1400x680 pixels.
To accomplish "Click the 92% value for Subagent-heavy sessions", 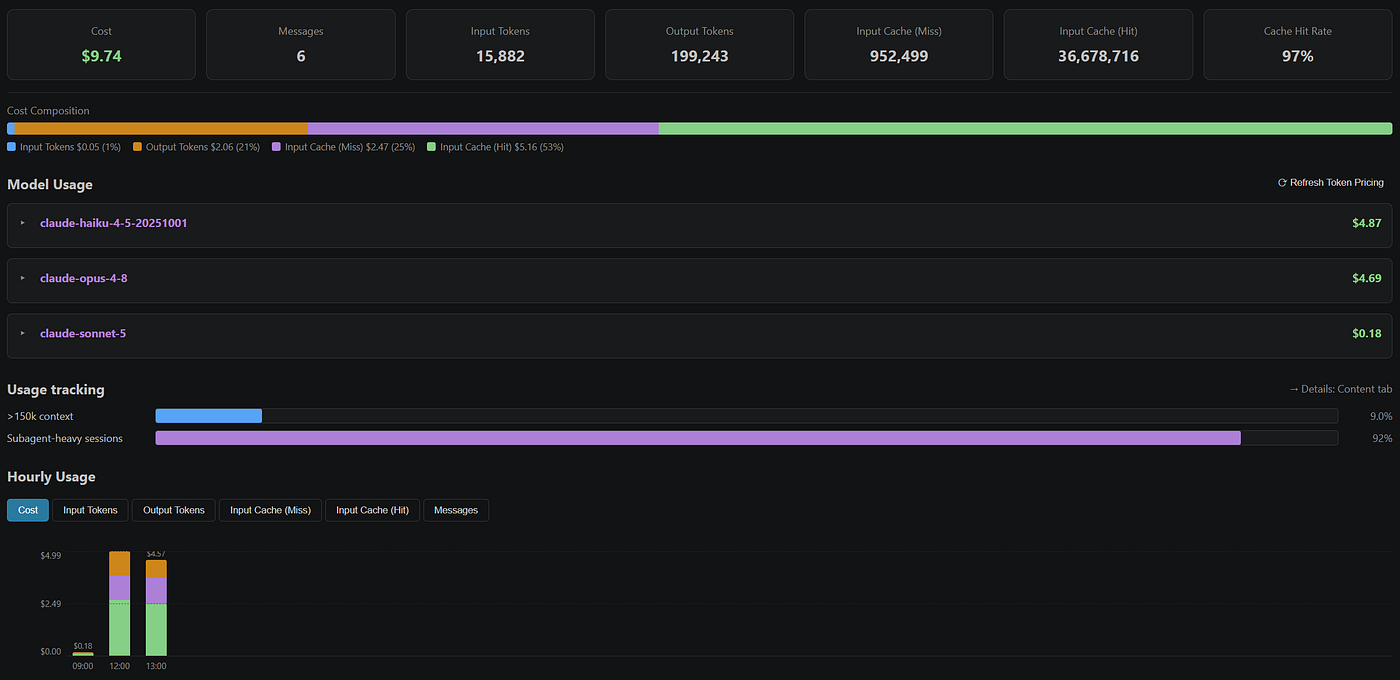I will 1382,438.
